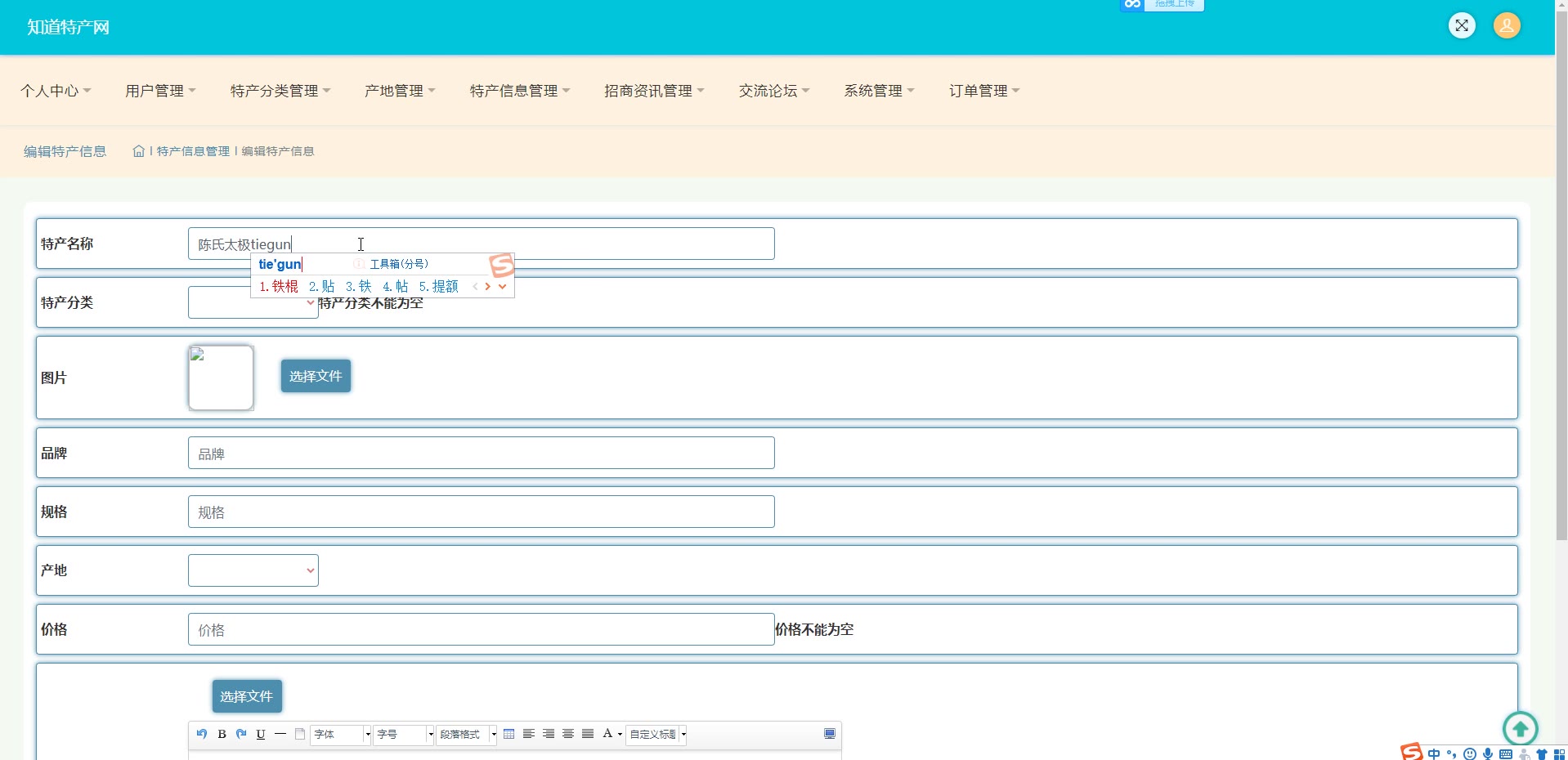Image resolution: width=1568 pixels, height=760 pixels.
Task: Open the 特产信息管理 menu
Action: tap(519, 91)
